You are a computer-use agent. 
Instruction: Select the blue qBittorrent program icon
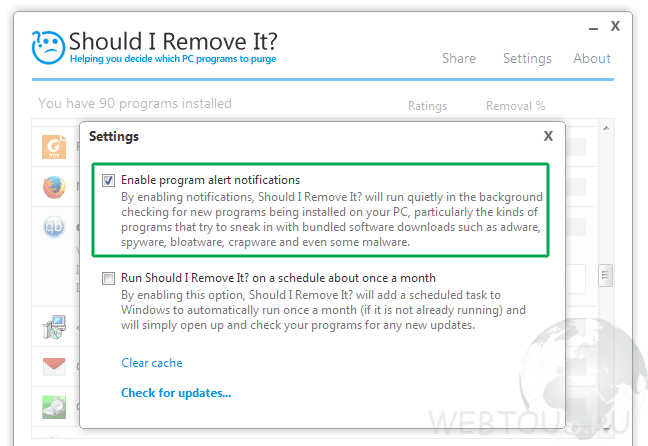(54, 227)
